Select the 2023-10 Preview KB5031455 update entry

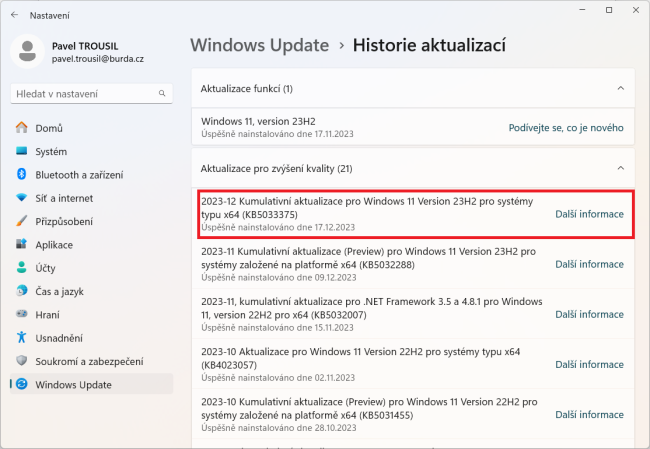tap(413, 414)
